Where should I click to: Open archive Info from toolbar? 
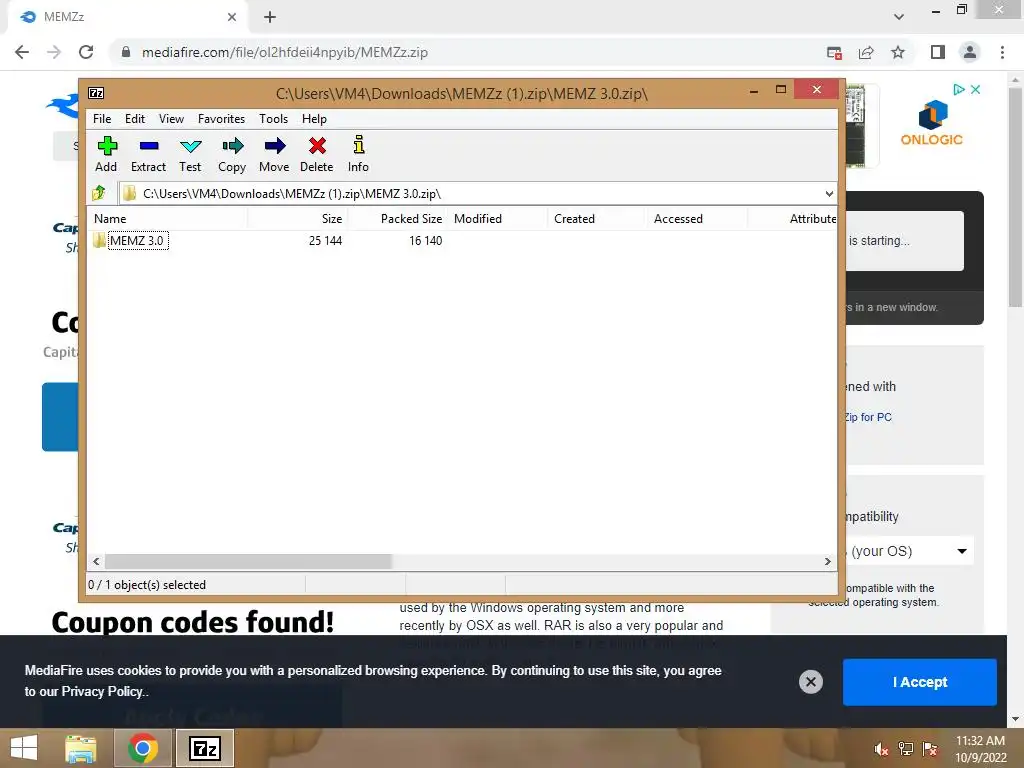pyautogui.click(x=359, y=154)
